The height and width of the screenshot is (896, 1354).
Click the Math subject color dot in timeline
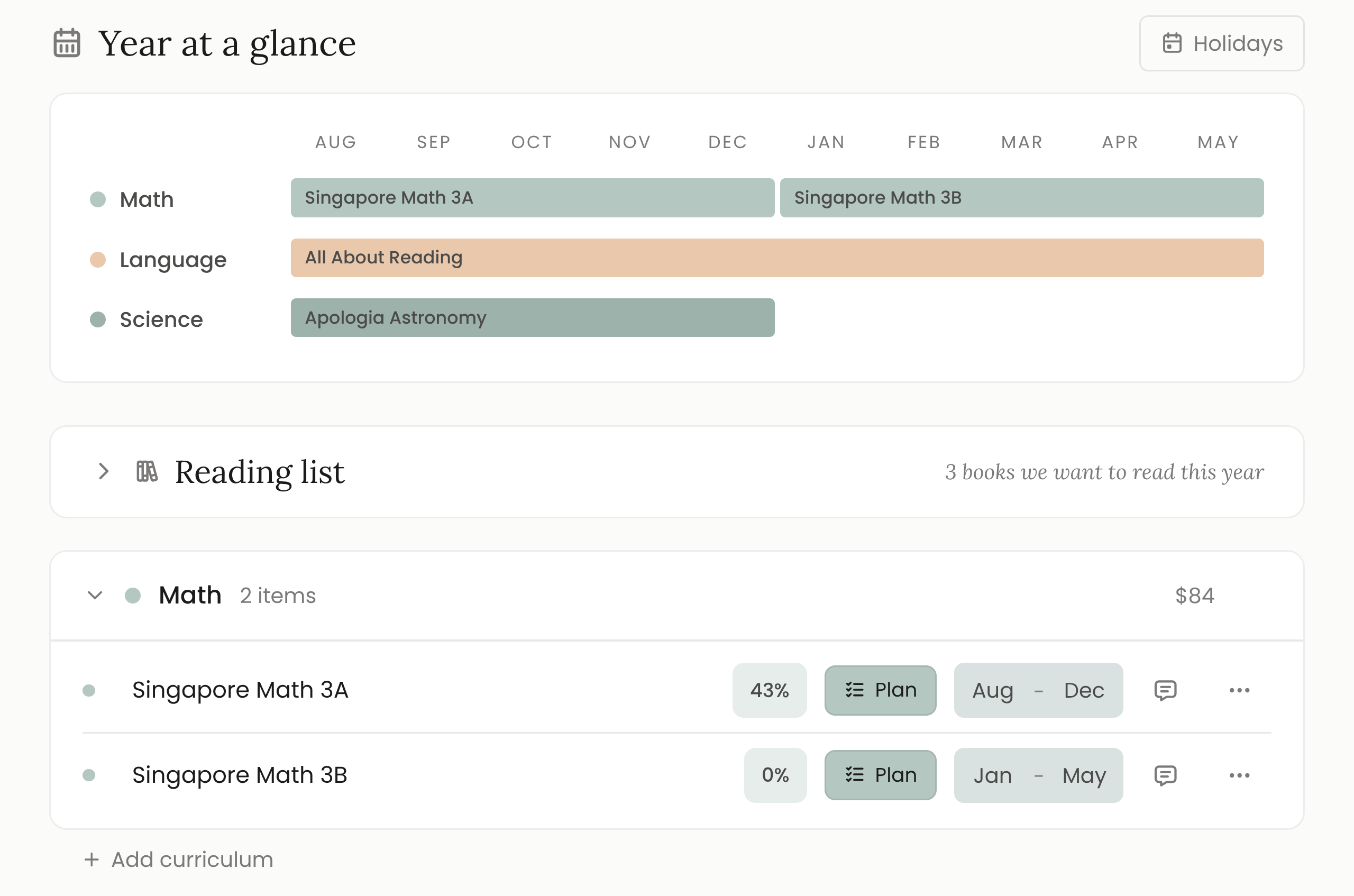point(98,199)
